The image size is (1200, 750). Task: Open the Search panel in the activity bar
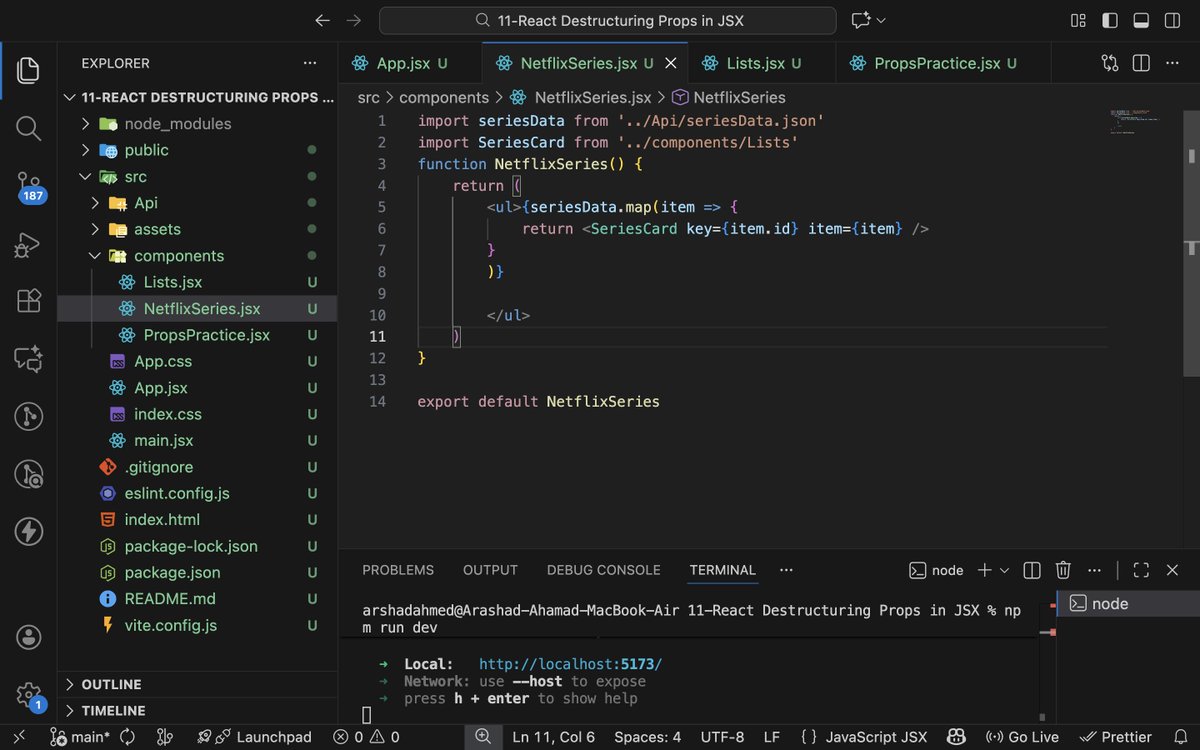coord(28,128)
